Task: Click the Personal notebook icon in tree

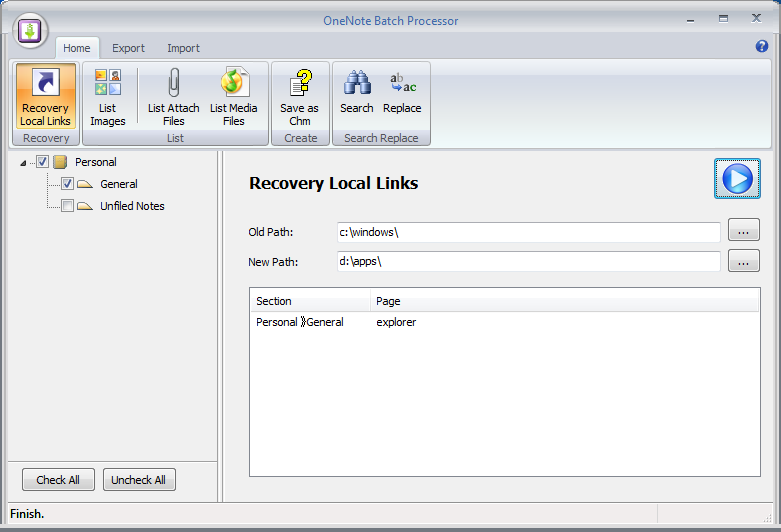Action: point(60,162)
